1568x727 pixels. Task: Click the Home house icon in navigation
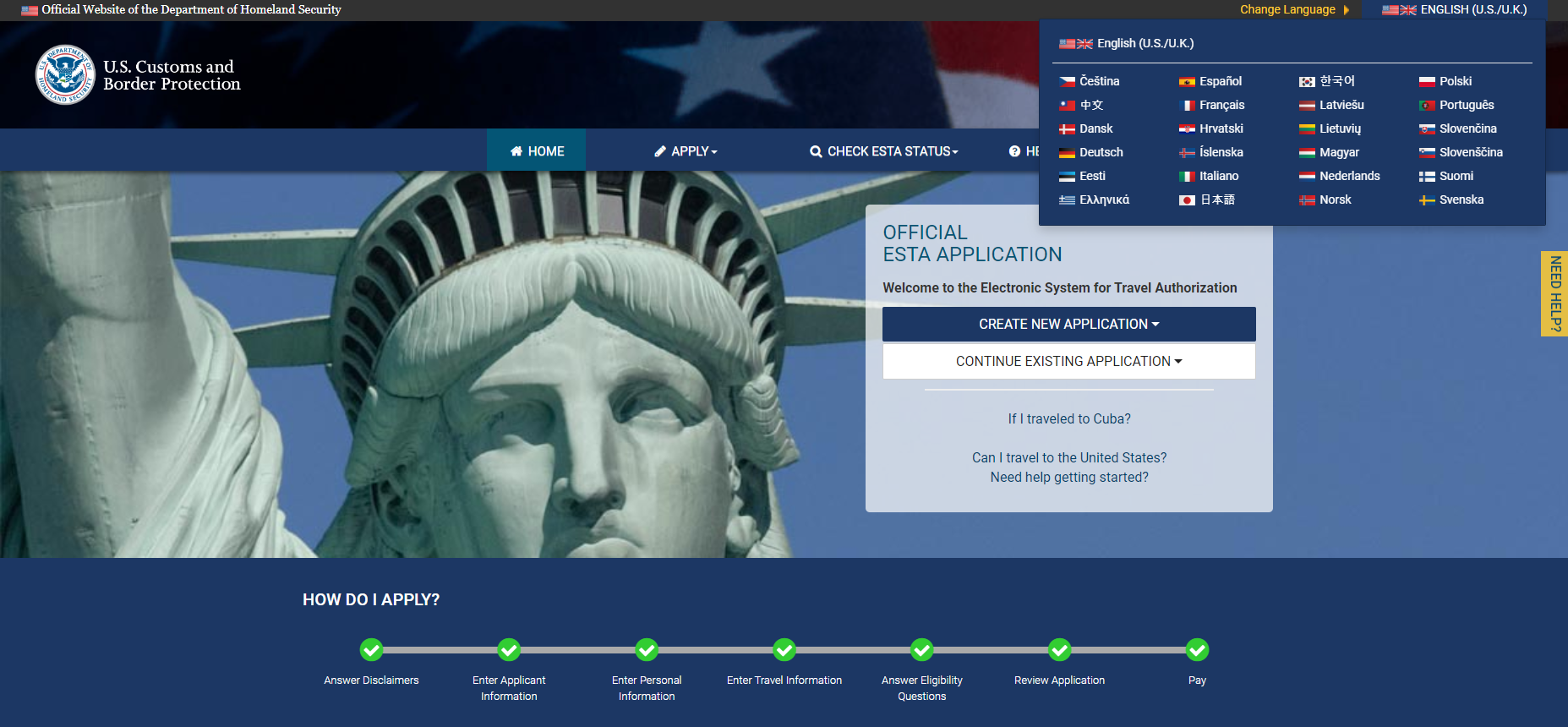coord(516,151)
